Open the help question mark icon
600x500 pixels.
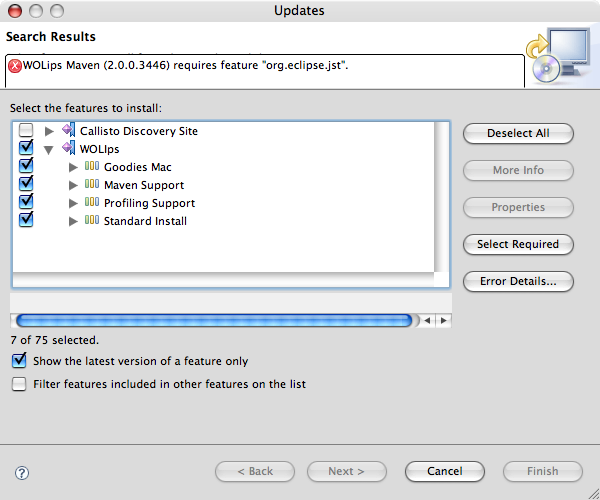(x=22, y=473)
